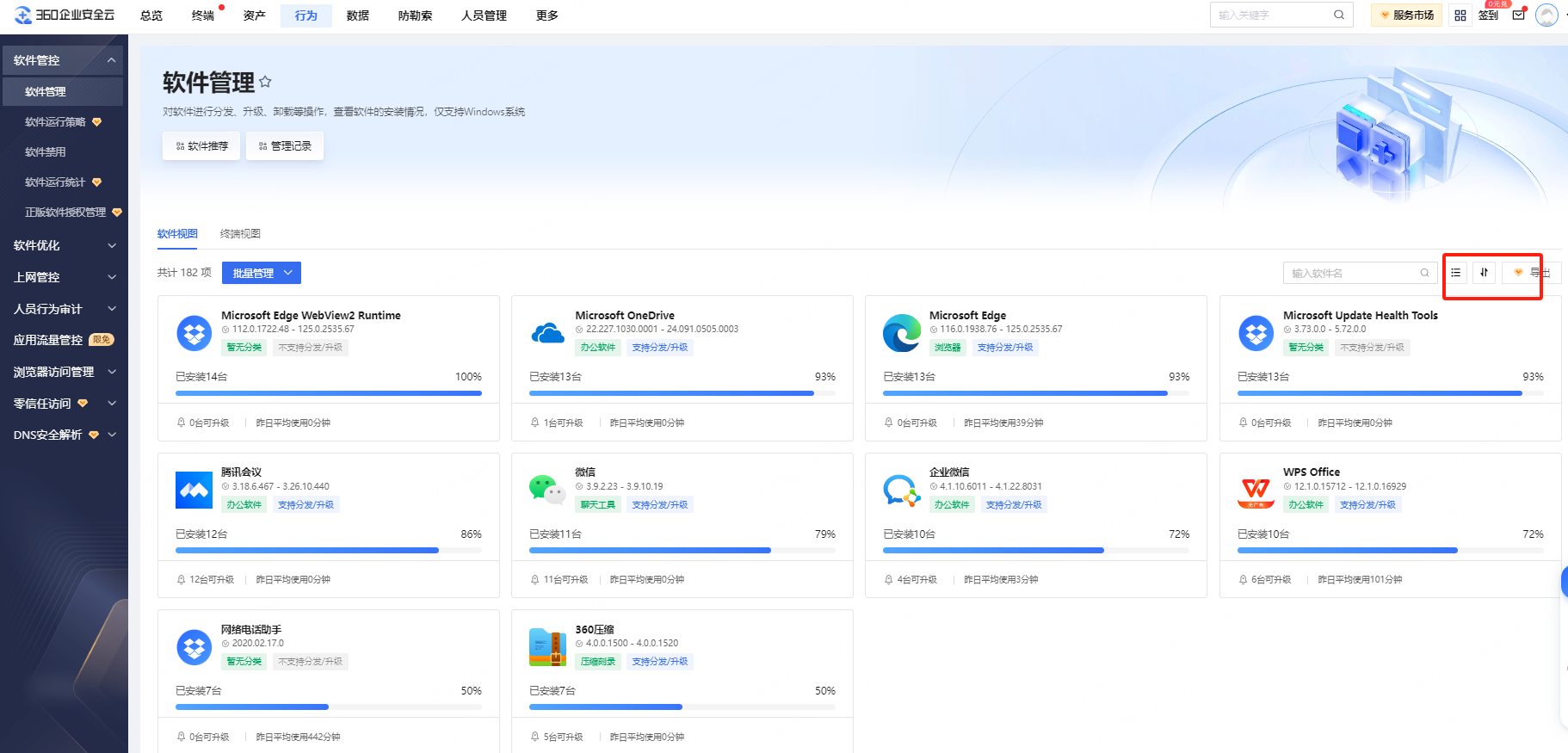The width and height of the screenshot is (1568, 753).
Task: Click 微信 install progress bar at 79%
Action: coord(682,550)
